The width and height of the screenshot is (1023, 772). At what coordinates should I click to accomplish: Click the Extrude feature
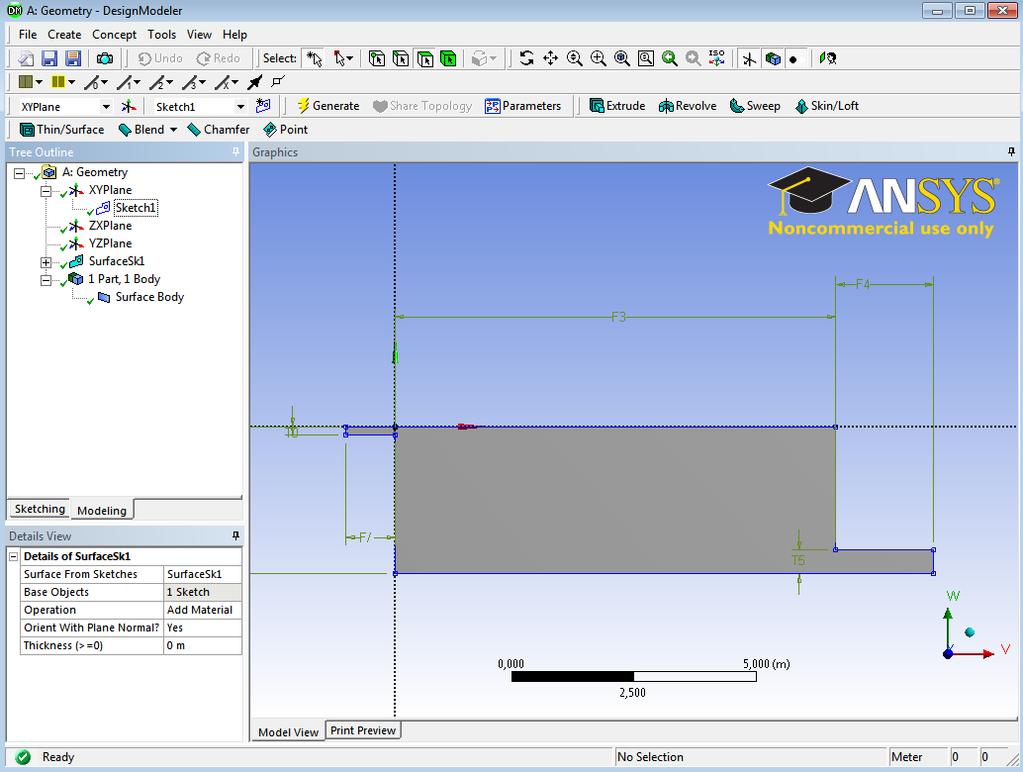(x=617, y=106)
